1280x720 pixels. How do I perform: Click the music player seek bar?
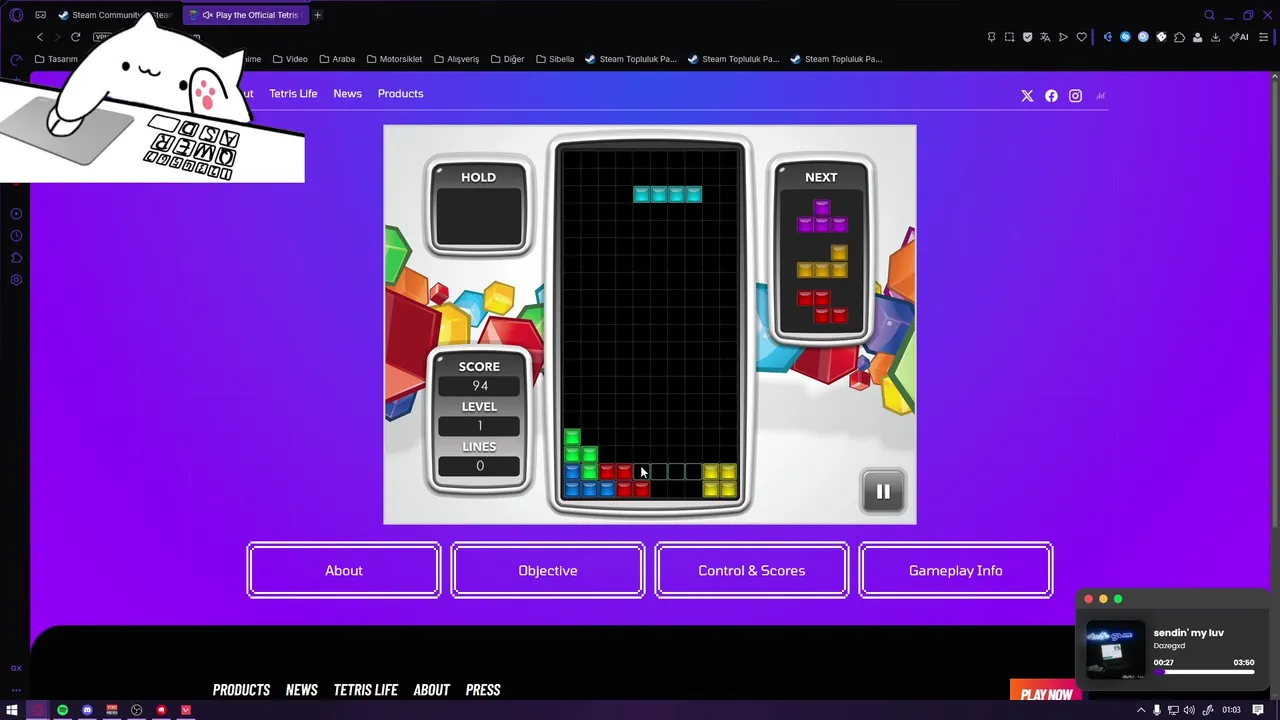coord(1204,672)
